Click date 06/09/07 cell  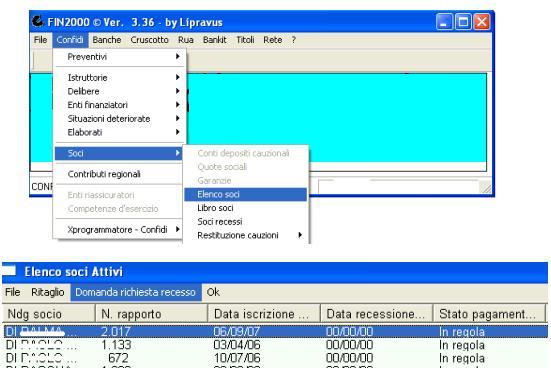237,332
